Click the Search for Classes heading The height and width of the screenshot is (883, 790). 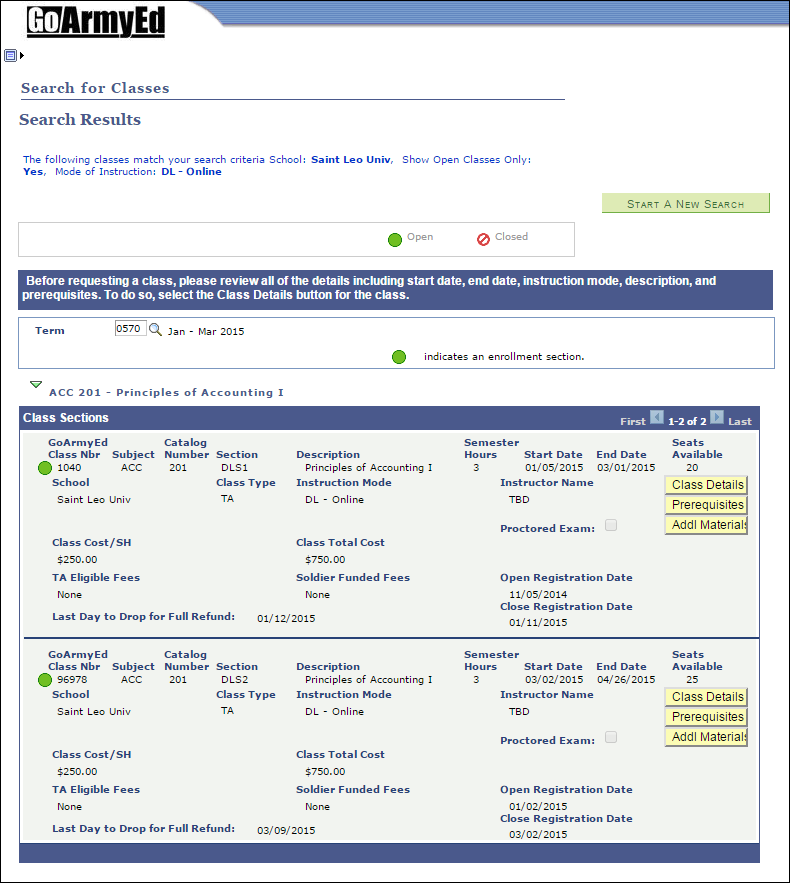pyautogui.click(x=95, y=88)
